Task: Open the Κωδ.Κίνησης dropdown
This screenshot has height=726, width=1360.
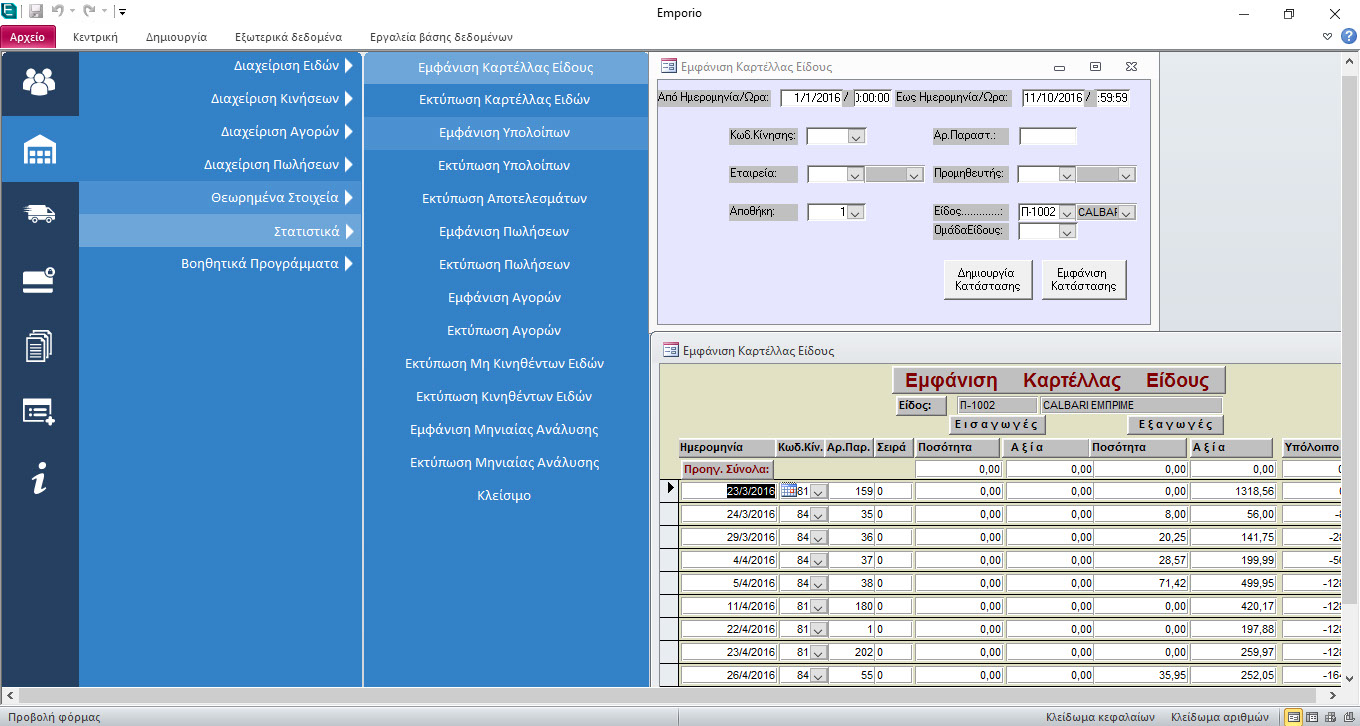Action: pyautogui.click(x=856, y=137)
